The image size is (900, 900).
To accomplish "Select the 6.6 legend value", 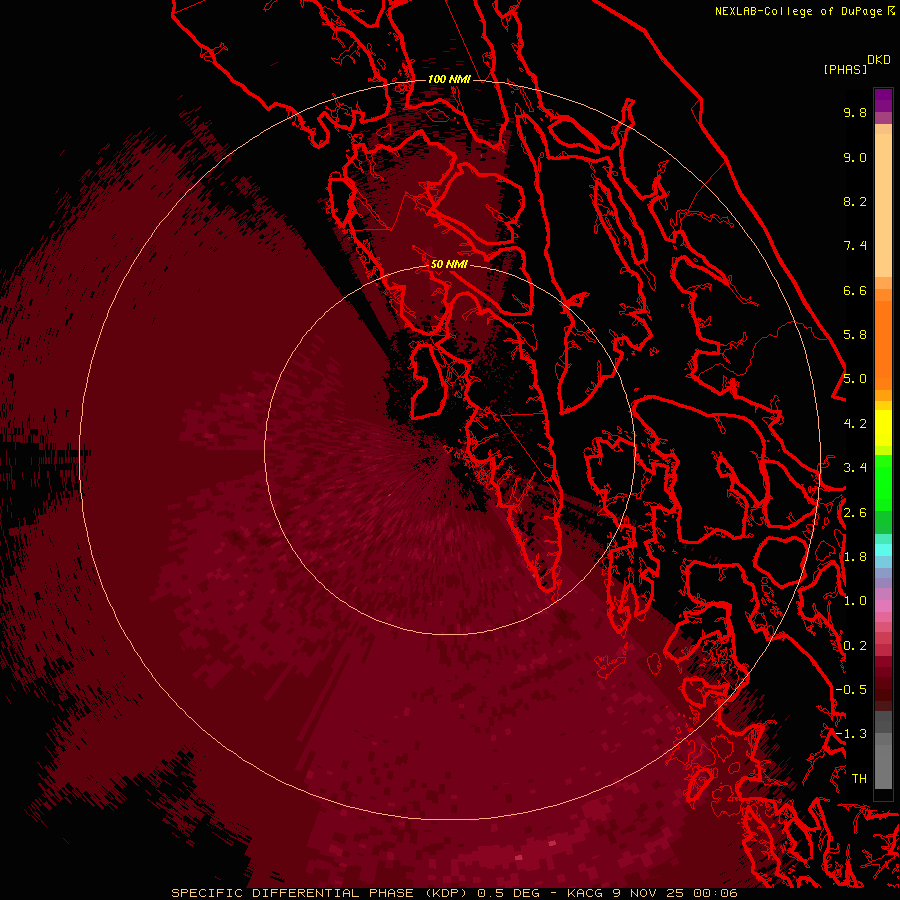I will point(855,290).
